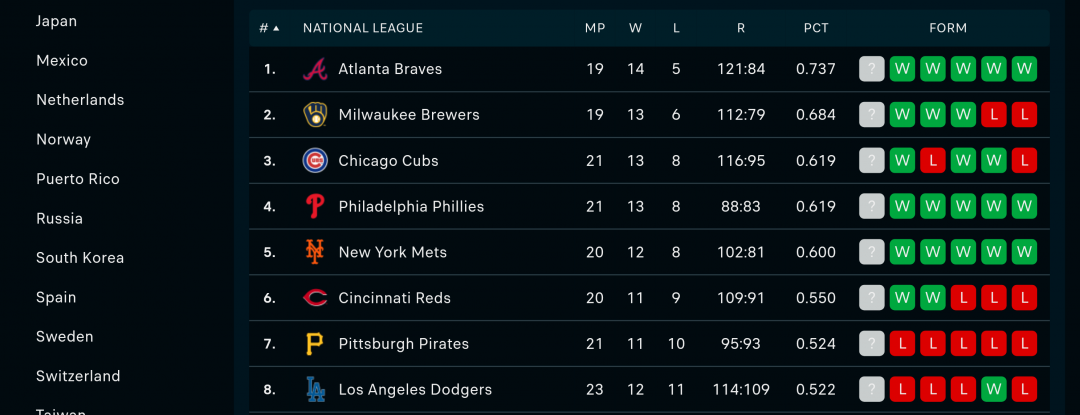Screen dimensions: 1080x415
Task: Click the Philadelphia Phillies team logo
Action: pyautogui.click(x=315, y=207)
